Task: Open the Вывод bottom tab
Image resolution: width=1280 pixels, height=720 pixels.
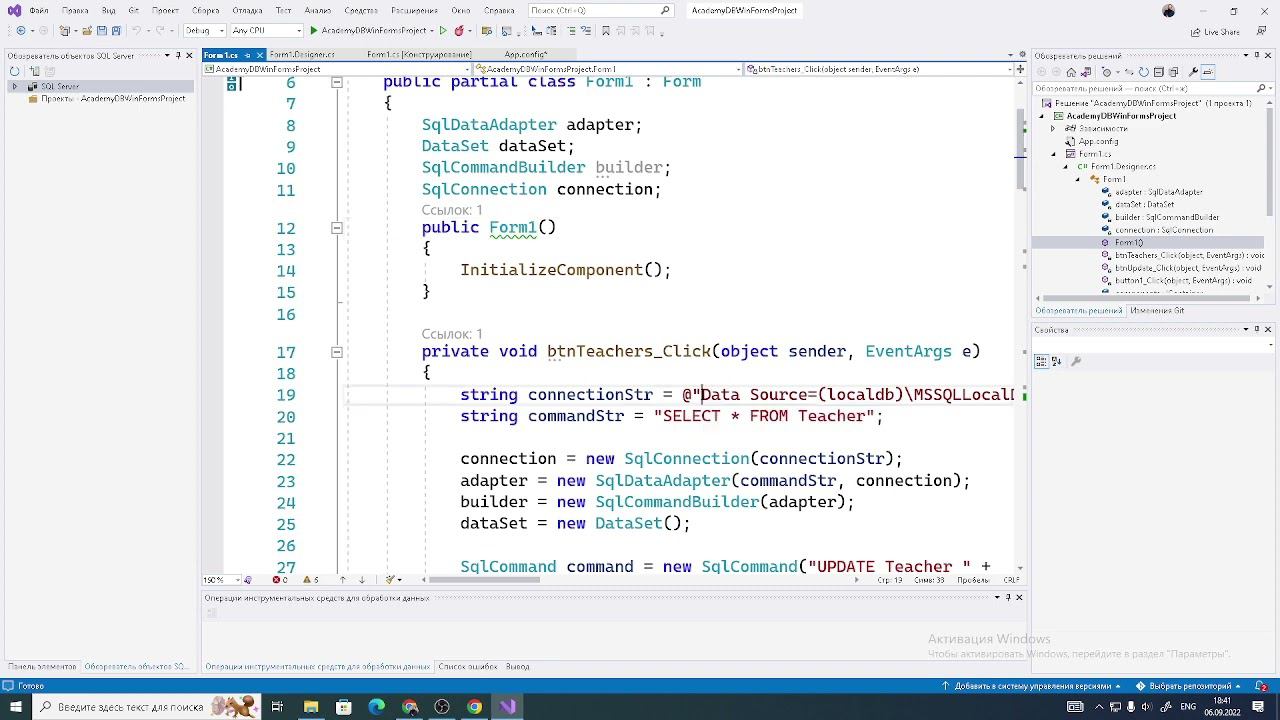Action: click(518, 666)
